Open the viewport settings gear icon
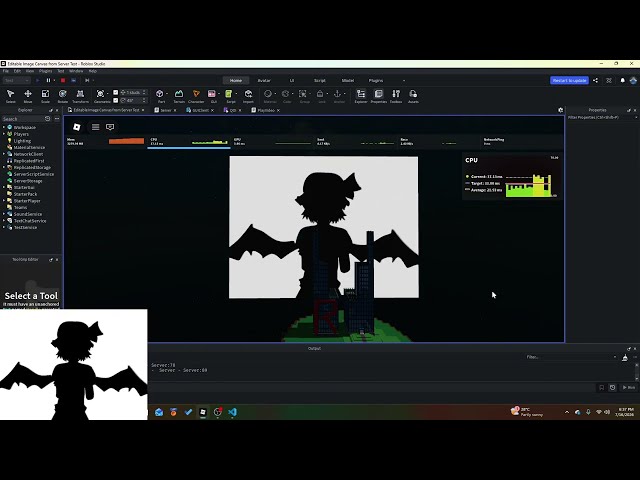The height and width of the screenshot is (480, 640). pyautogui.click(x=560, y=110)
